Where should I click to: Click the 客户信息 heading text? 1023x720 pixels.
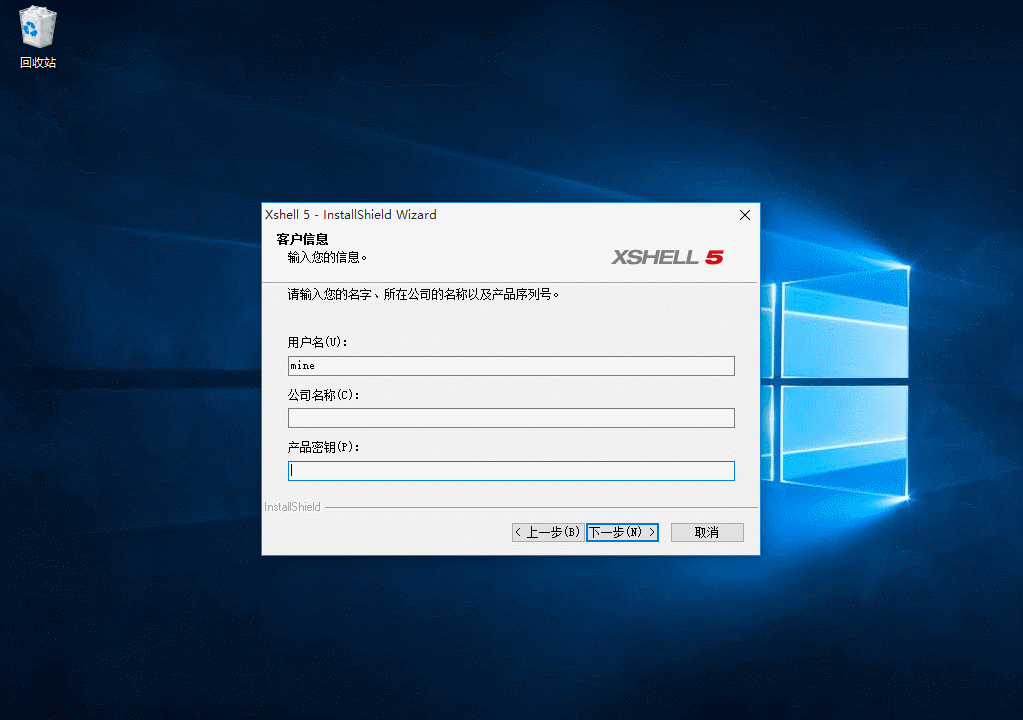302,239
